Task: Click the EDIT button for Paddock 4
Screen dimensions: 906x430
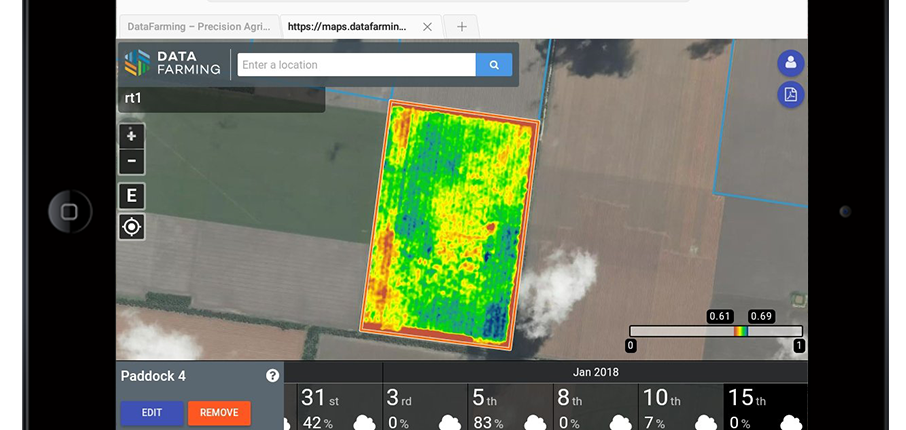Action: point(152,413)
